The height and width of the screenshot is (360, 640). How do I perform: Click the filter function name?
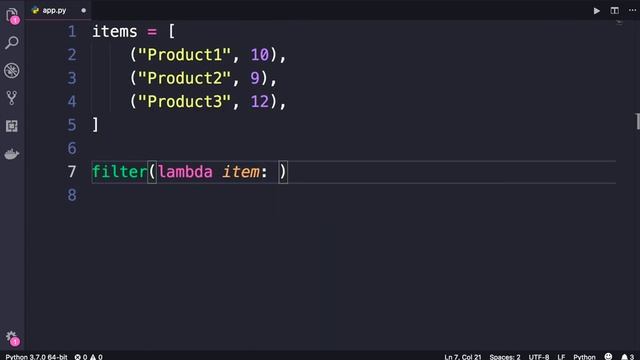click(120, 172)
